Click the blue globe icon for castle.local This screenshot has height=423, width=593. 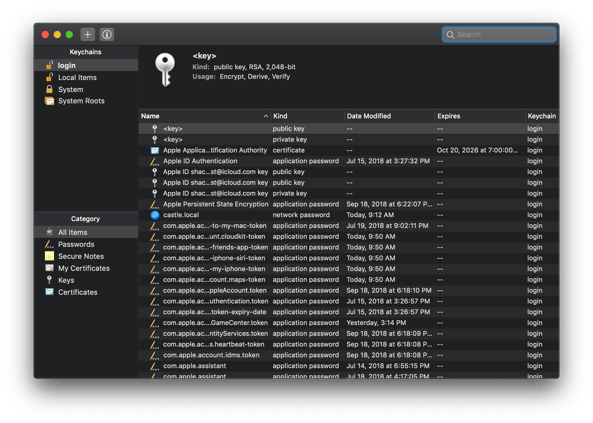tap(155, 215)
